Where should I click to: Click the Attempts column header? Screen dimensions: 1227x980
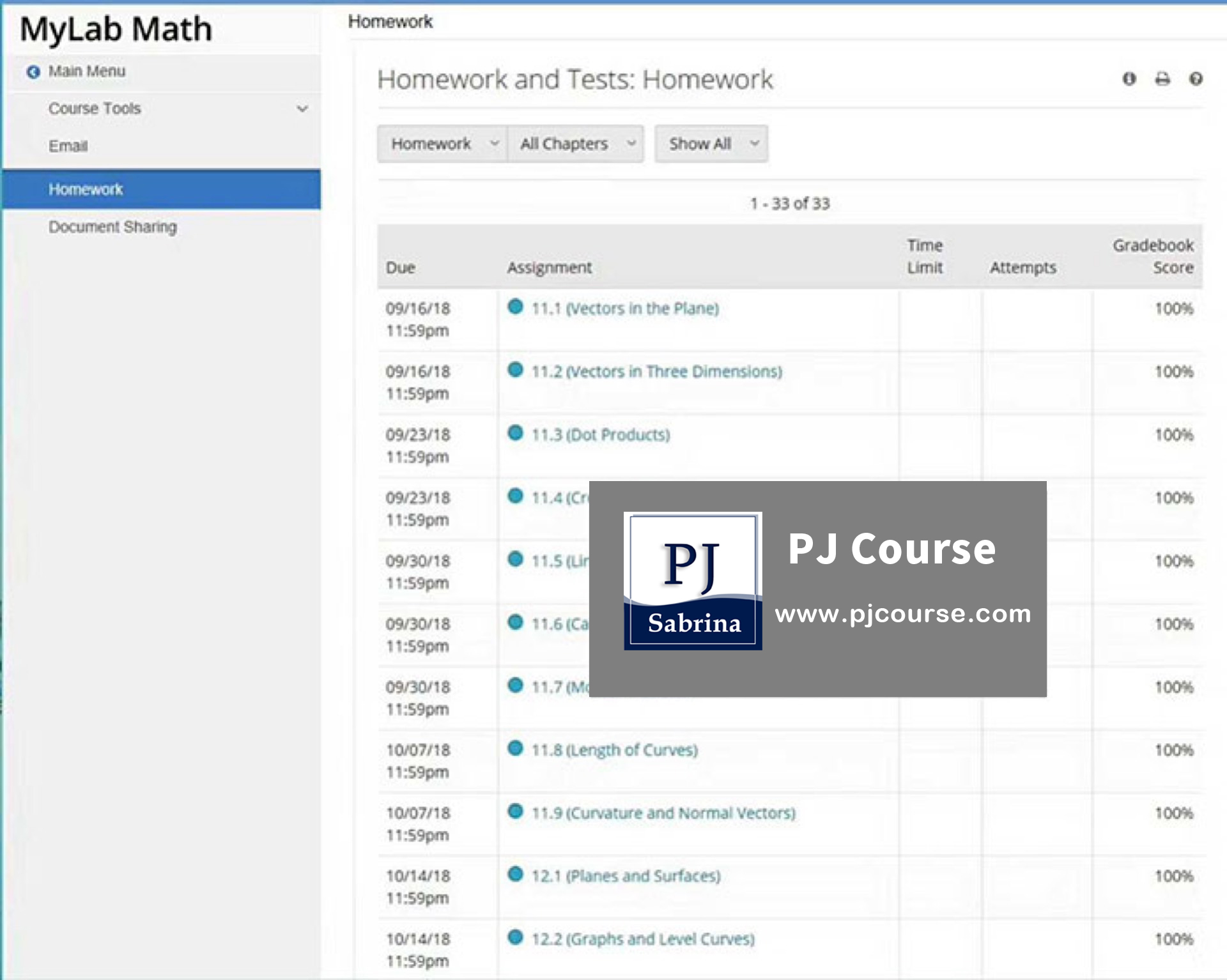(x=1023, y=268)
